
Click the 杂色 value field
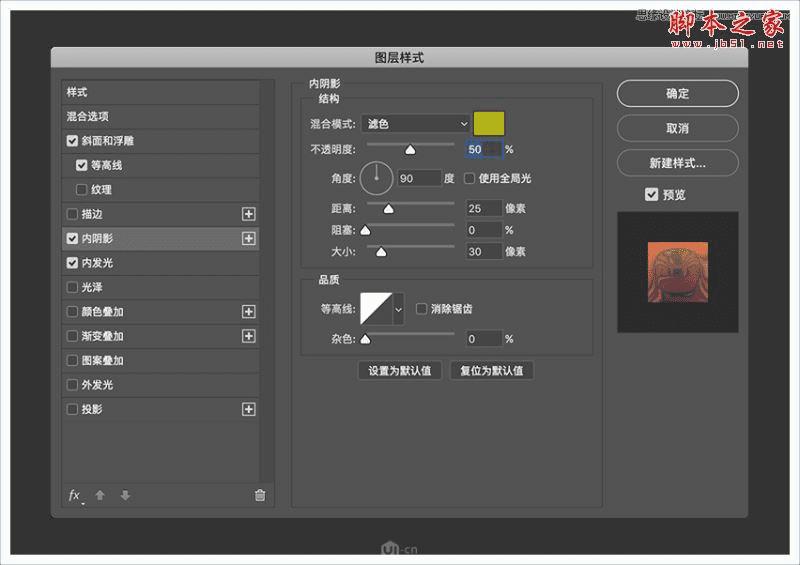484,338
